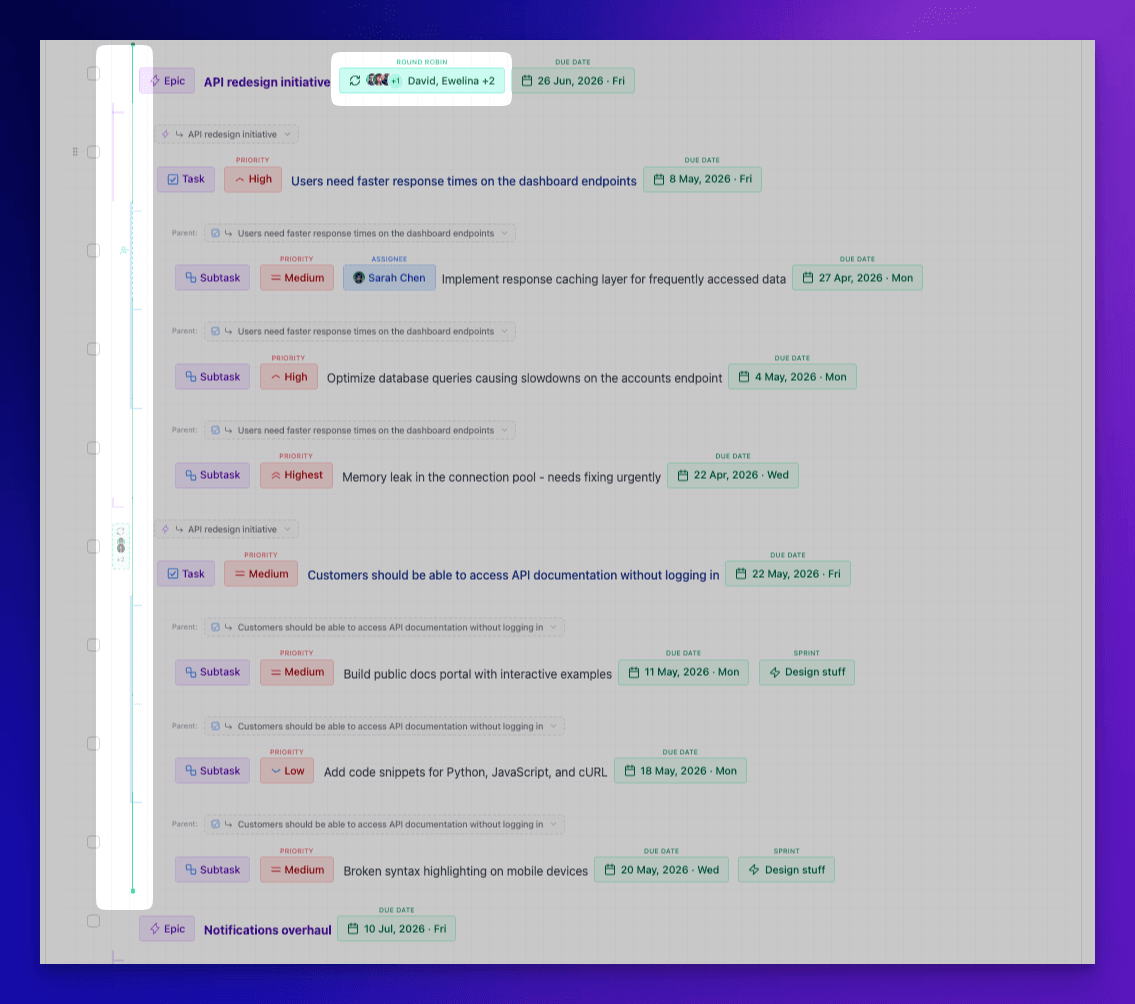Check the box beside the API redesign epic row
Viewport: 1135px width, 1004px height.
93,73
